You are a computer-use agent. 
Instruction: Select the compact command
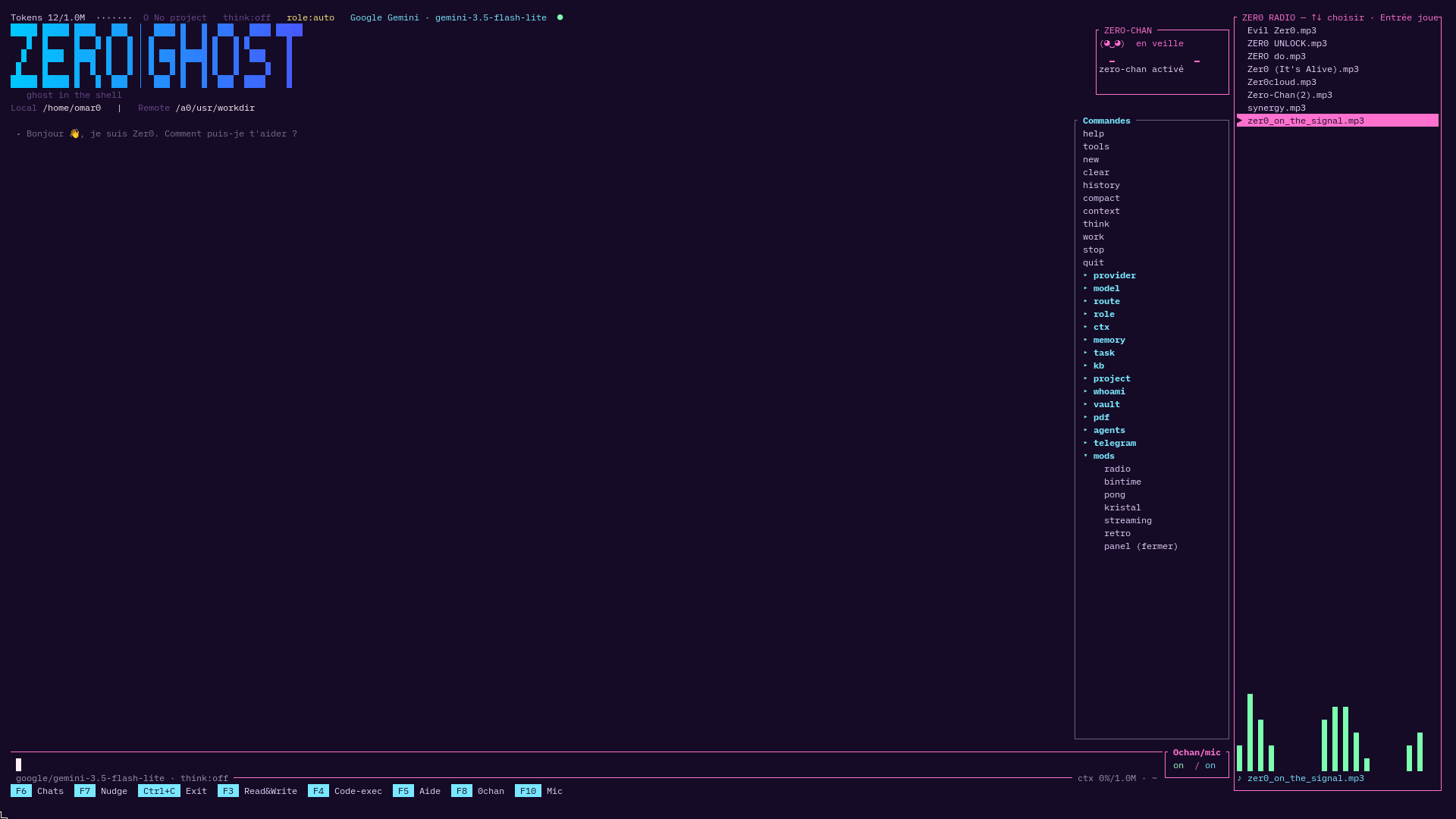pos(1101,198)
